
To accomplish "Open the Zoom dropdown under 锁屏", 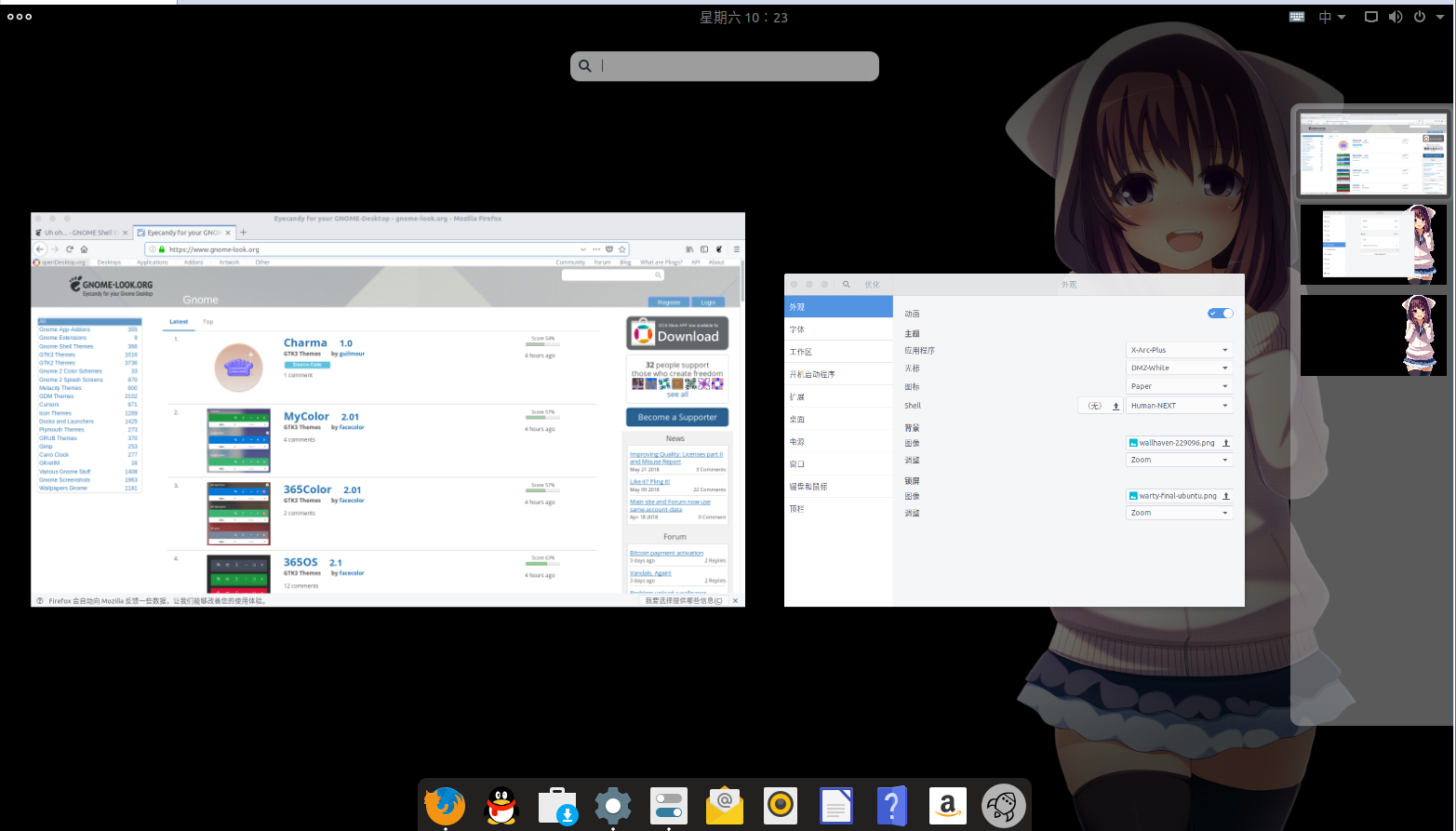I will coord(1180,513).
